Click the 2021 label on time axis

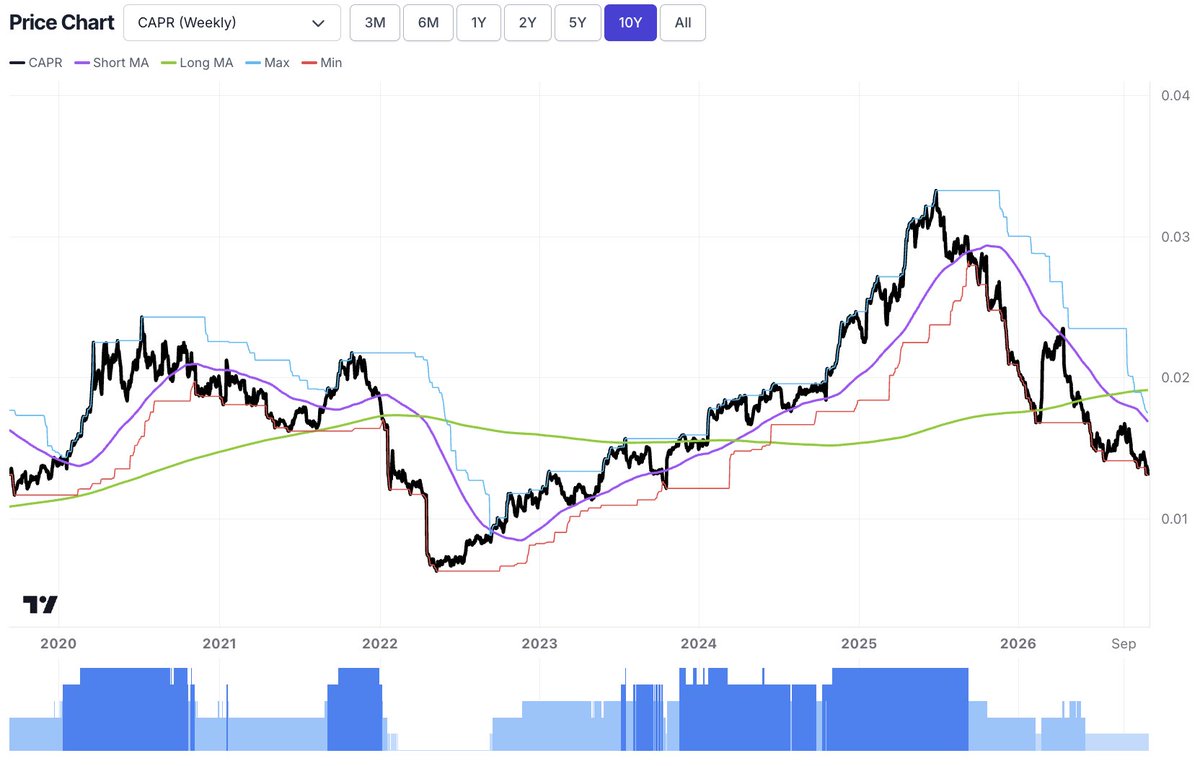pos(218,644)
